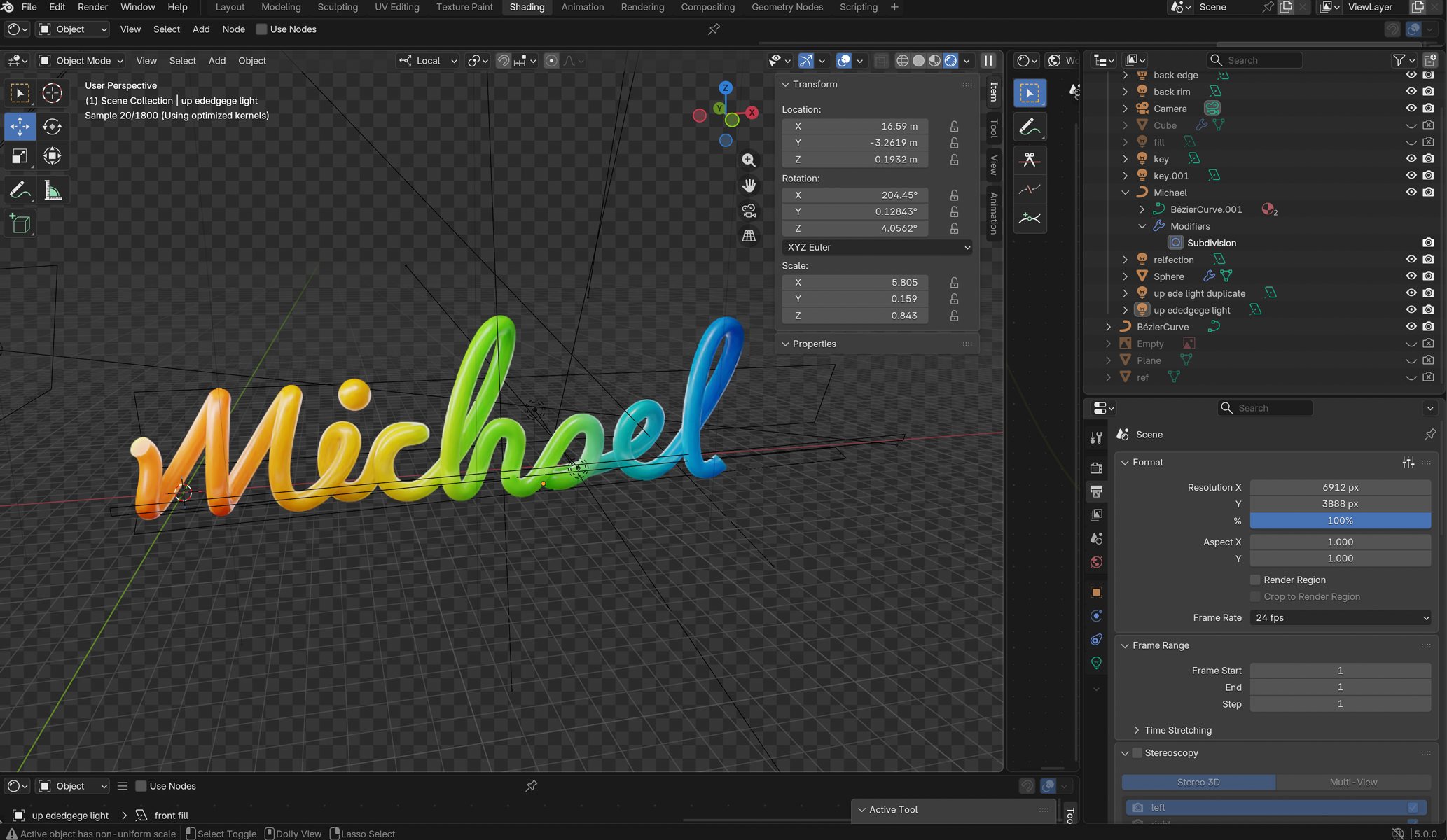1447x840 pixels.
Task: Collapse the Michael object in the outliner
Action: 1125,192
